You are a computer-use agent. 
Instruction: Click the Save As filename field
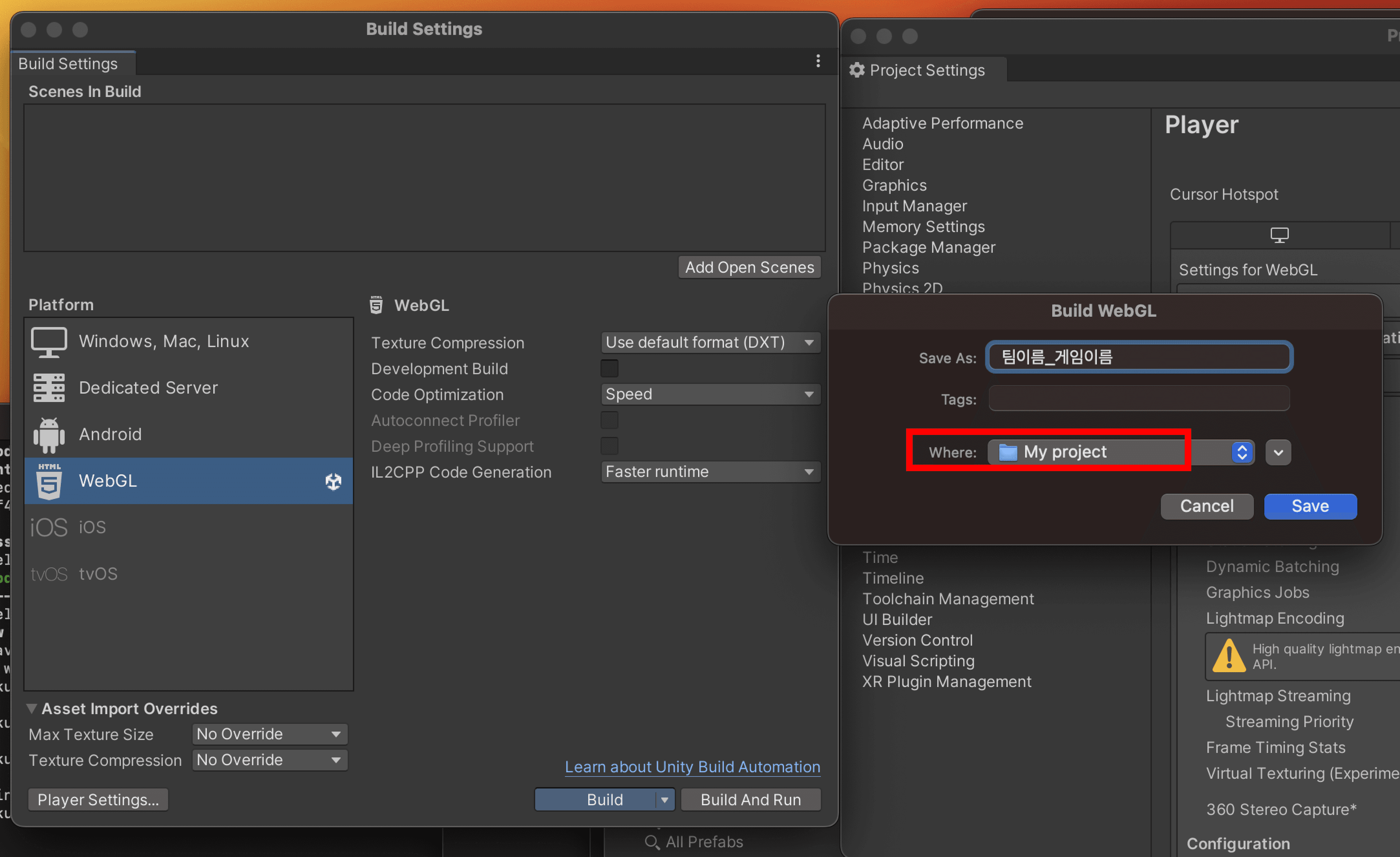1139,357
